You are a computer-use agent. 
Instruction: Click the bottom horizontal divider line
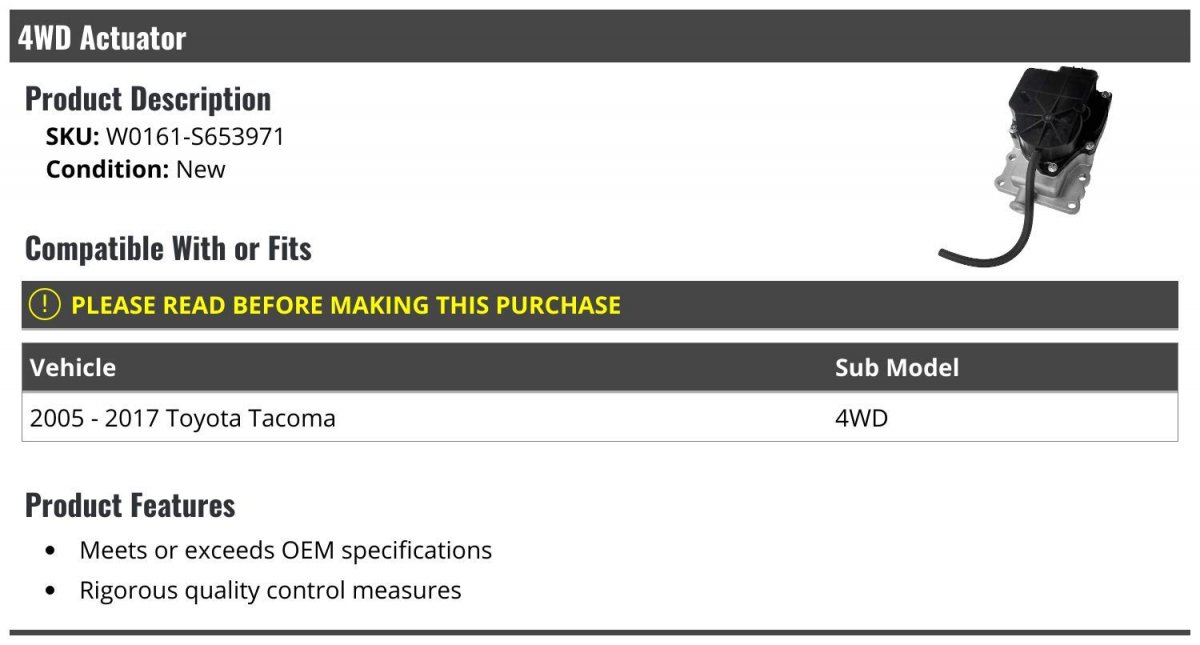click(x=600, y=632)
